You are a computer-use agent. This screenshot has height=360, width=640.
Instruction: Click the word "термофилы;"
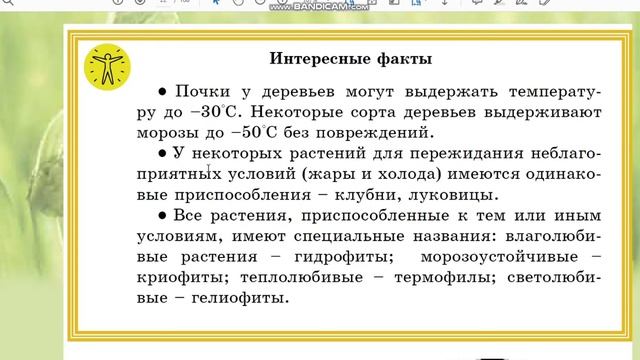445,278
